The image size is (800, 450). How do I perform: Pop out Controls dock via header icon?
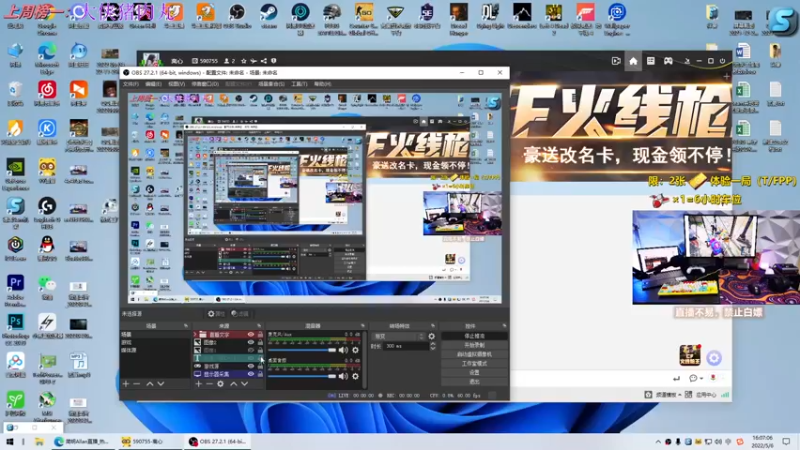click(504, 326)
